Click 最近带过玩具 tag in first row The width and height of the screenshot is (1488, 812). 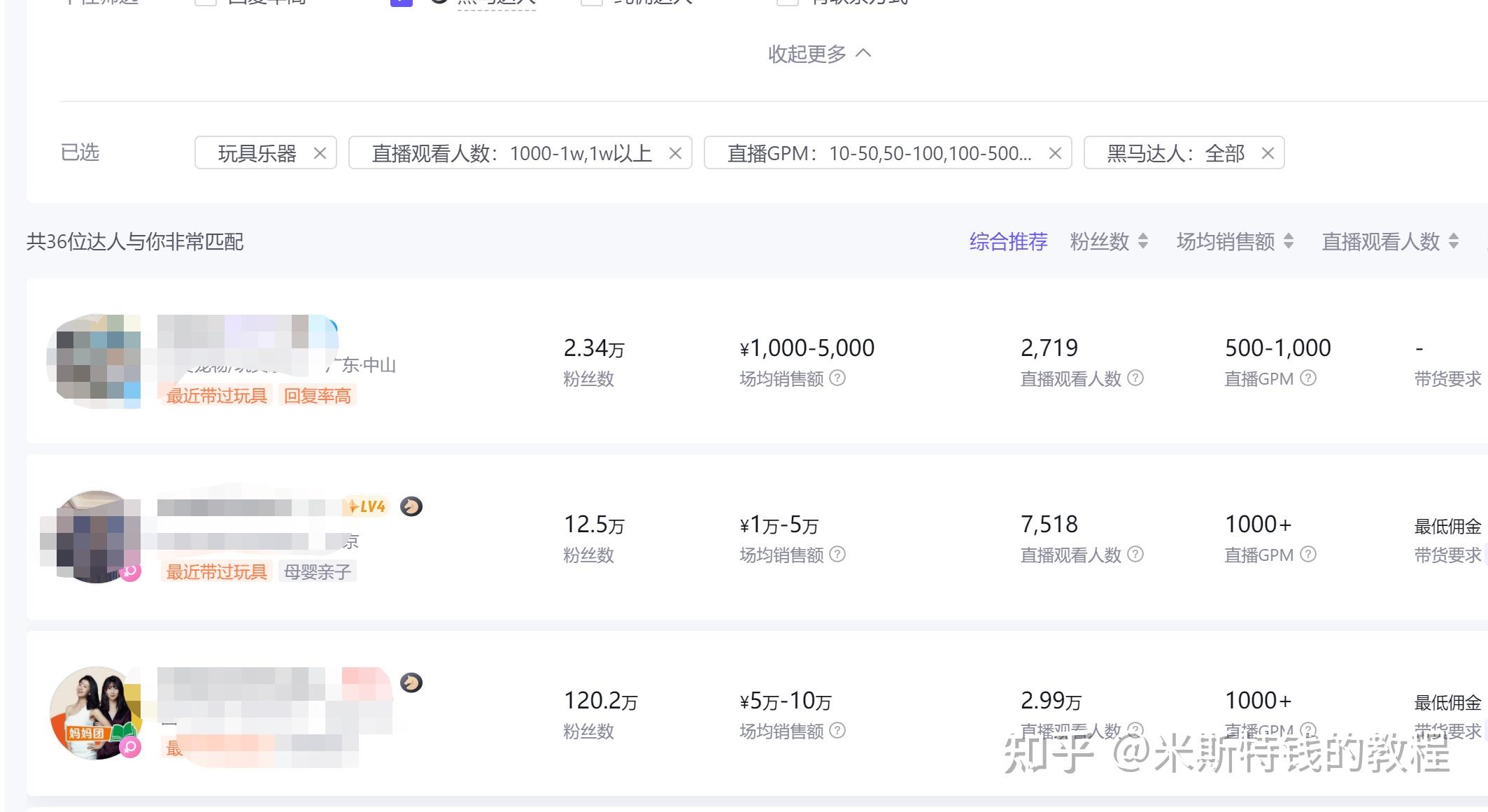(216, 396)
